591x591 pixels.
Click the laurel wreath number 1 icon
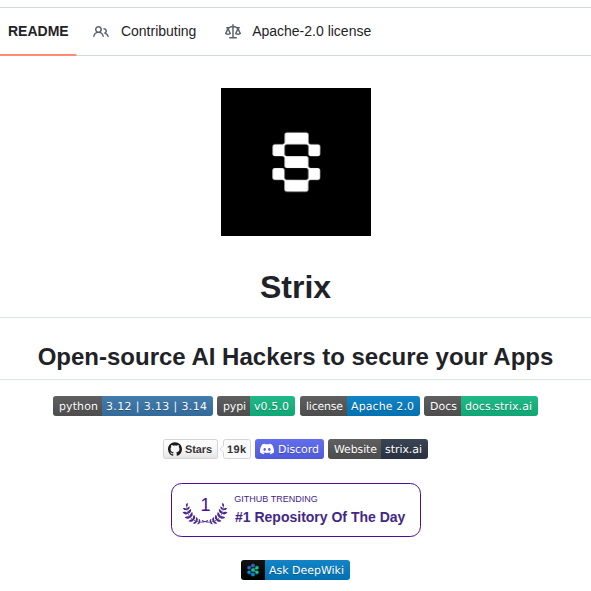point(205,510)
